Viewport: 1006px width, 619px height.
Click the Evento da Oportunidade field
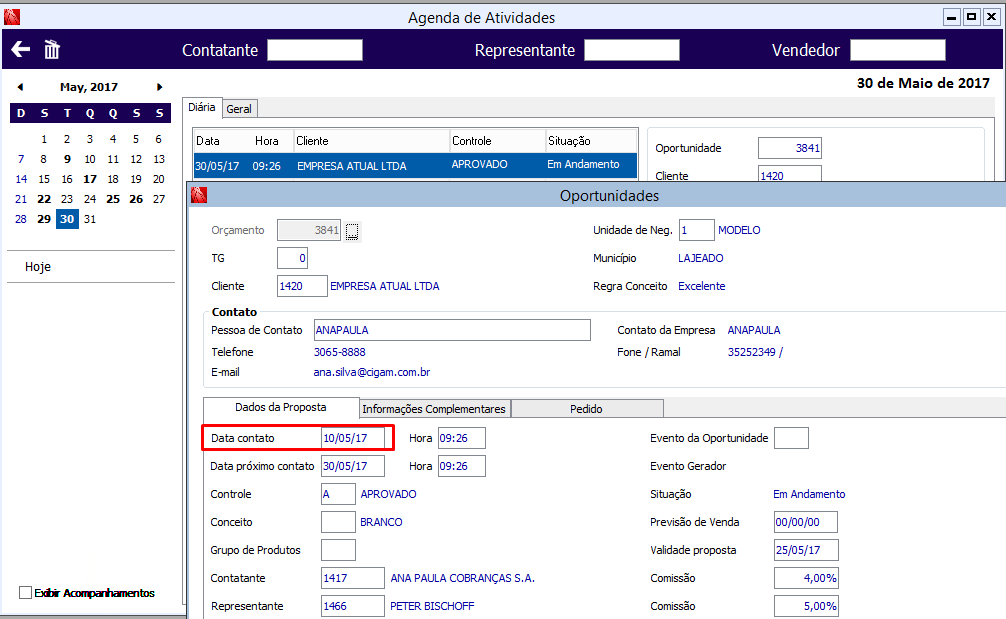click(x=792, y=438)
